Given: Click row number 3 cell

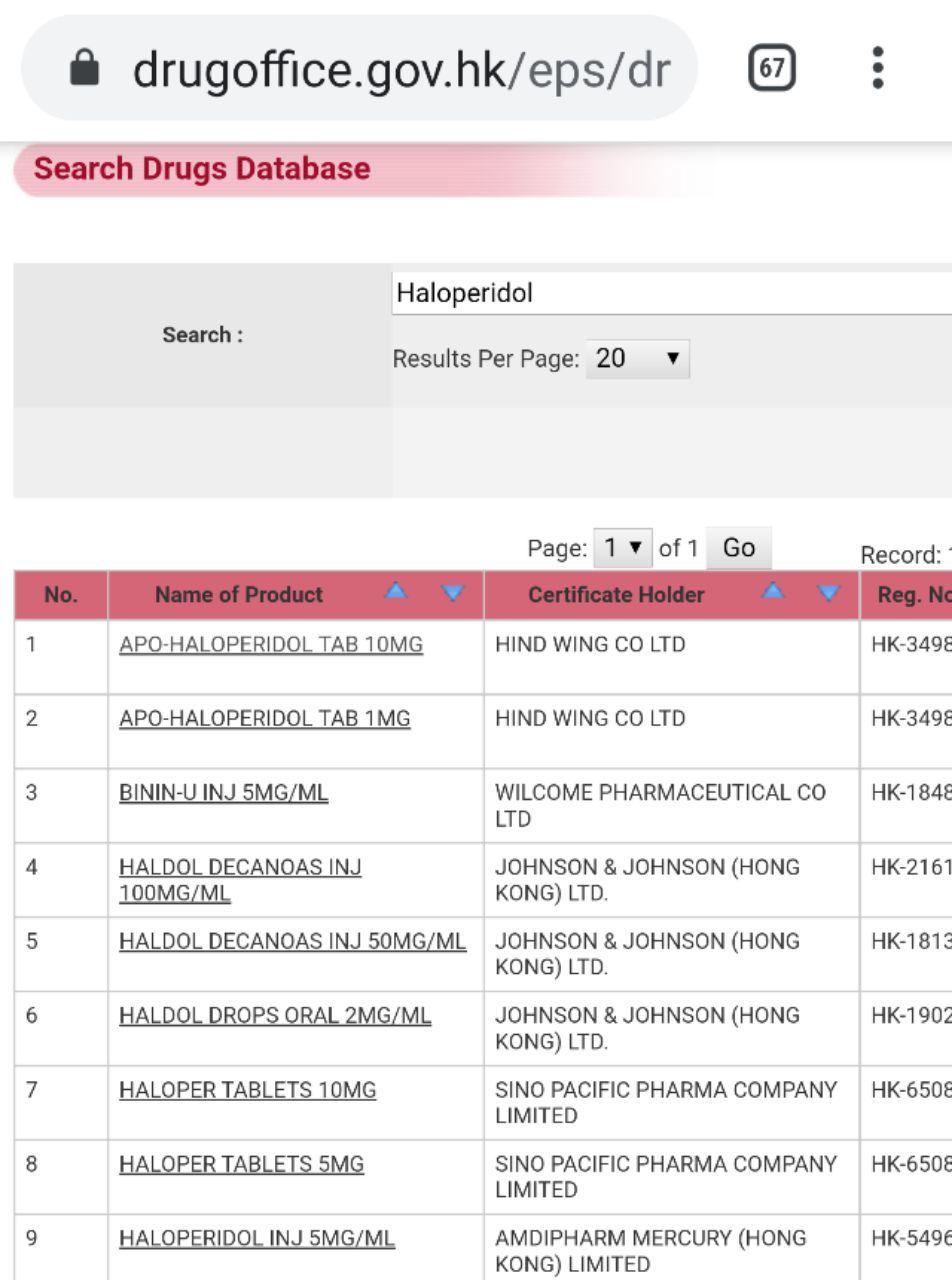Looking at the screenshot, I should click(61, 806).
